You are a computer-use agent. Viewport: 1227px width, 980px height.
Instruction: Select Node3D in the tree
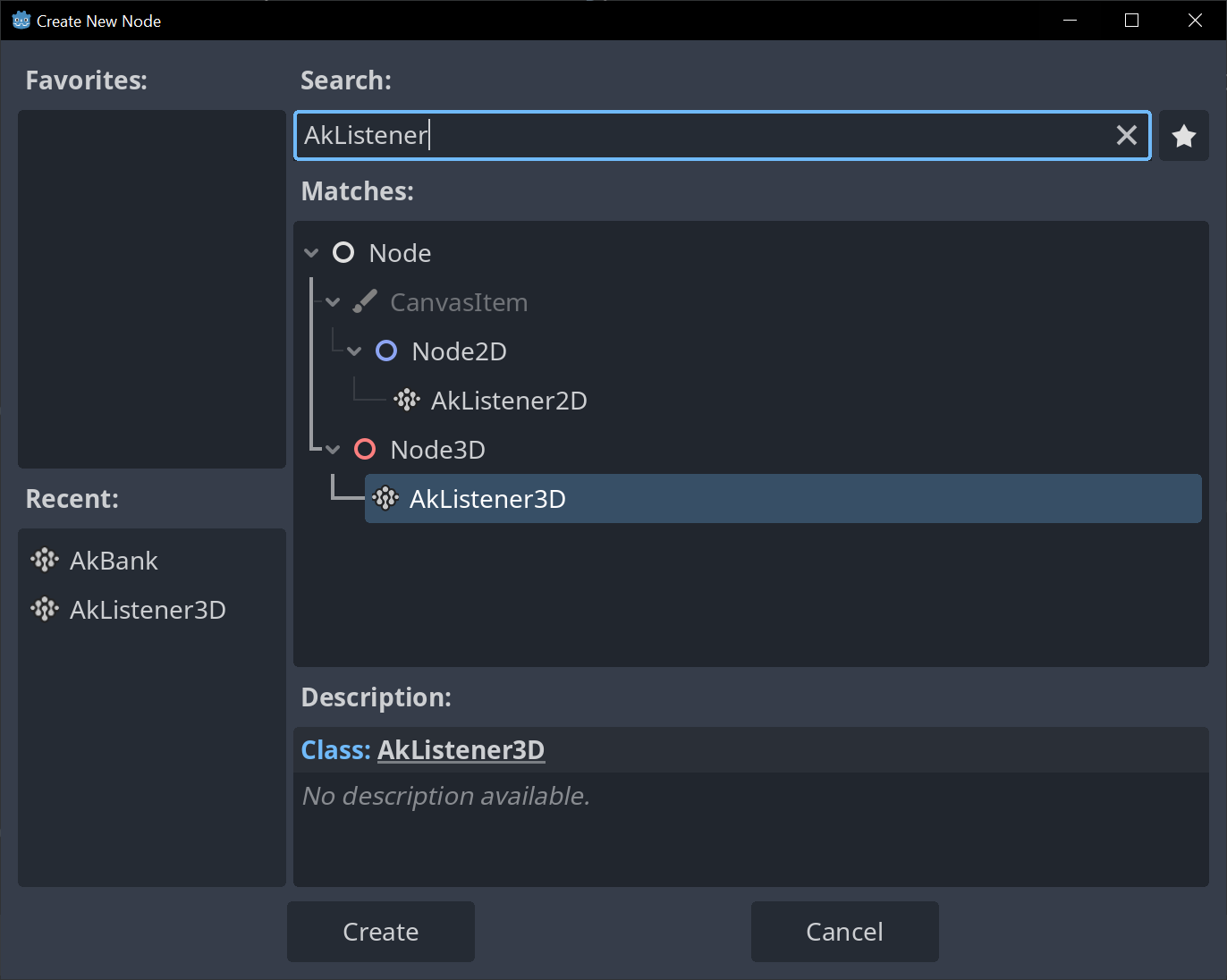click(437, 450)
